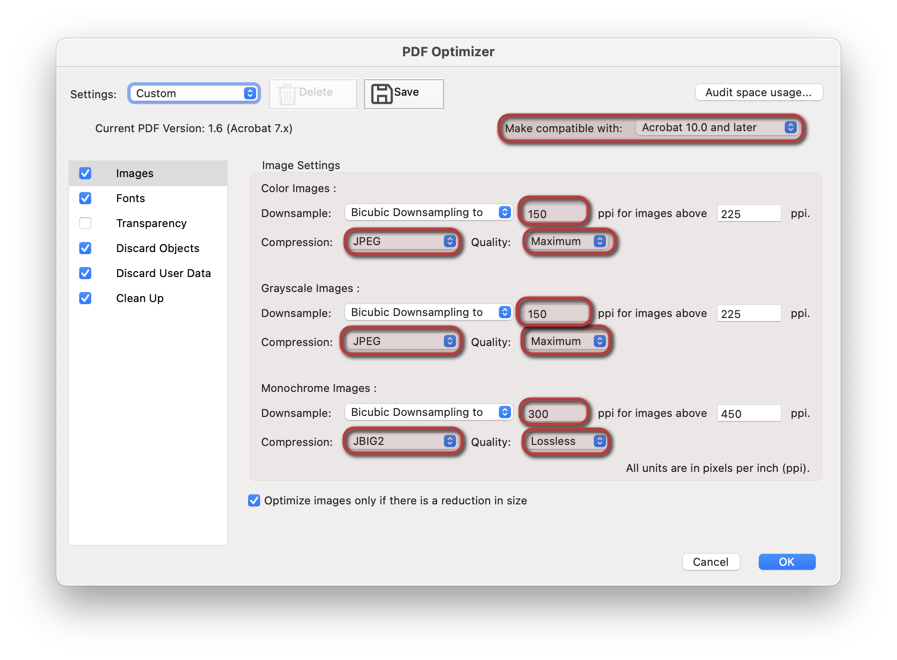
Task: Change Grayscale Images Quality Maximum dropdown
Action: 566,341
